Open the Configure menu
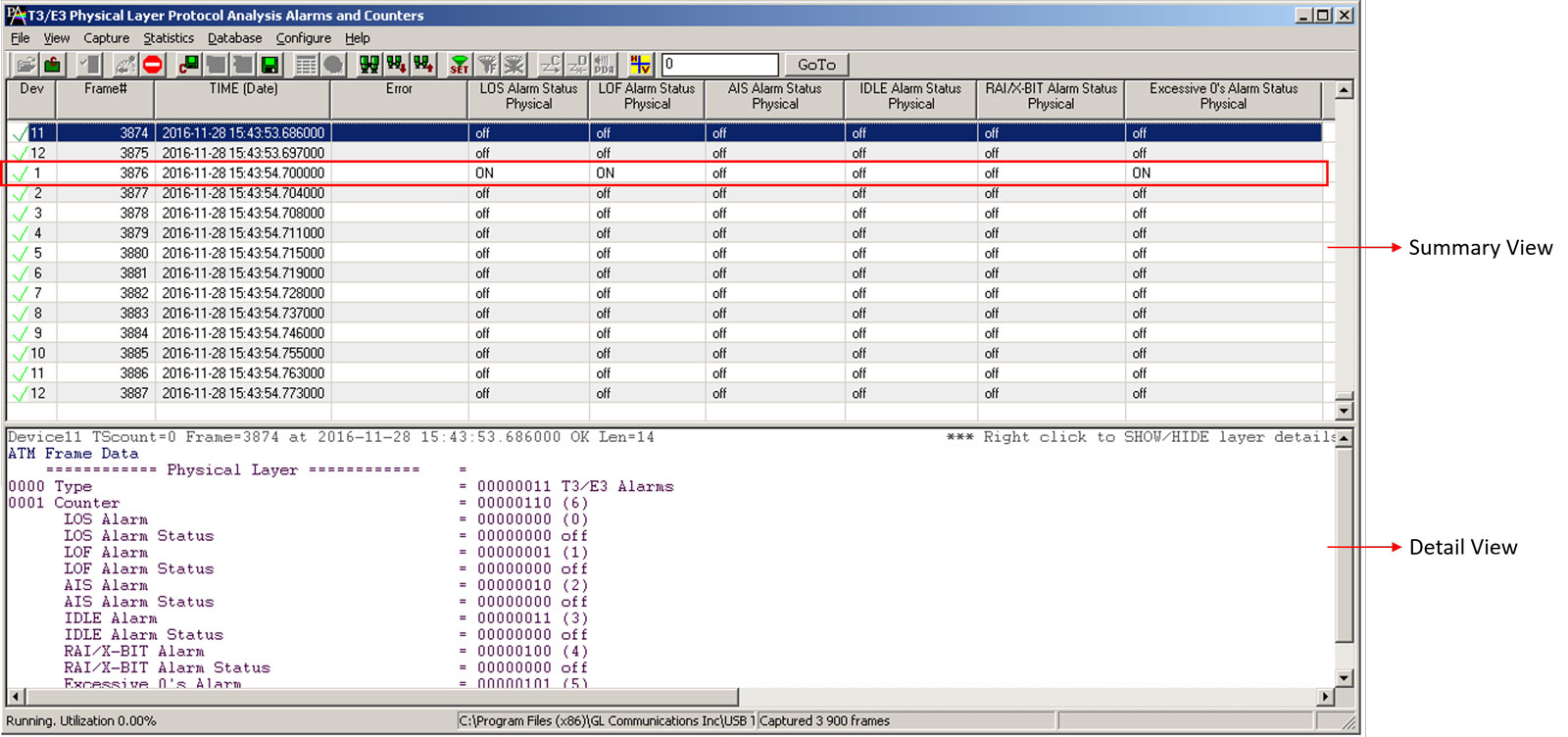This screenshot has height=737, width=1568. point(303,38)
